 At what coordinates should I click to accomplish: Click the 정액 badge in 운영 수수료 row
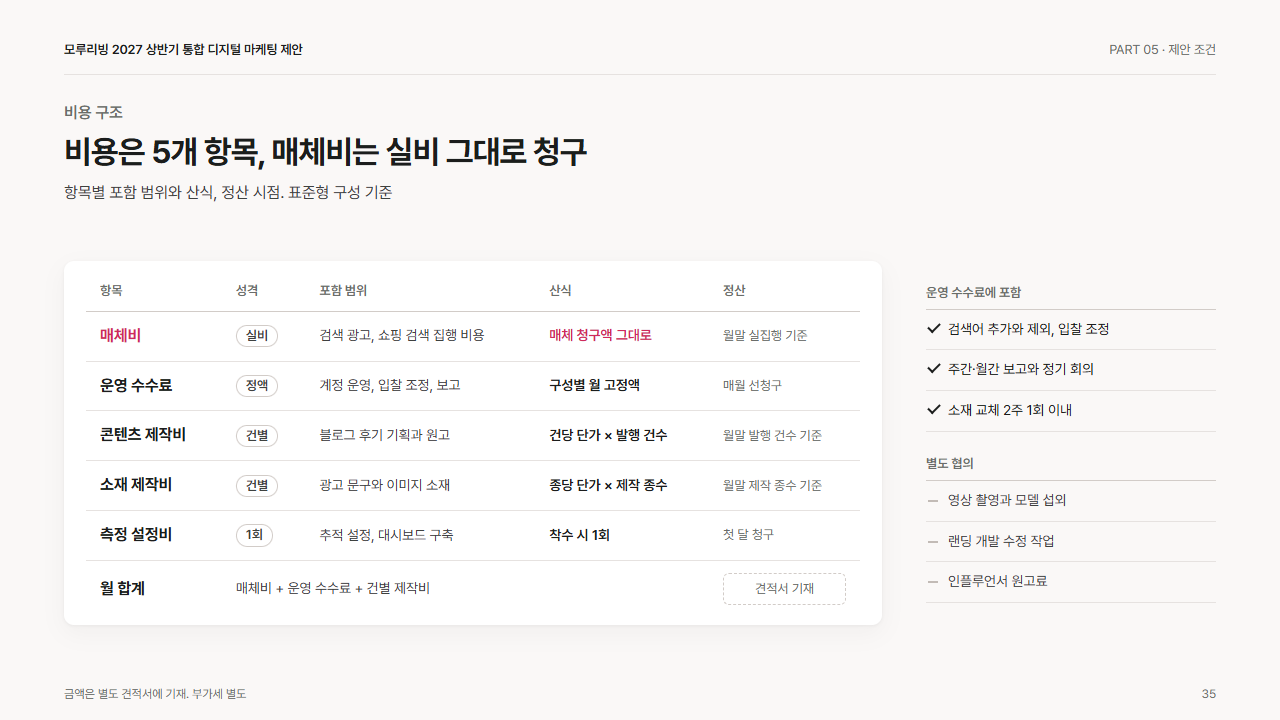click(x=257, y=386)
